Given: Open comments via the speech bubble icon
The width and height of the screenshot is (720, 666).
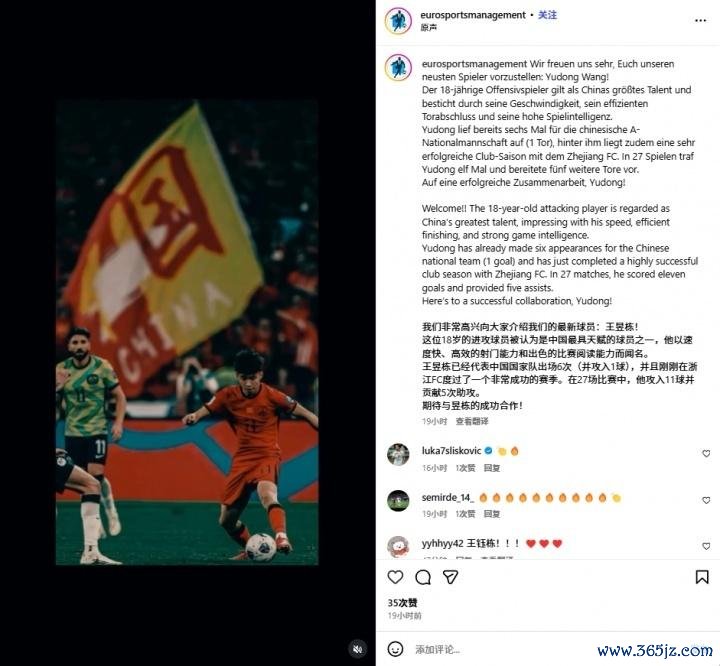Looking at the screenshot, I should 422,577.
